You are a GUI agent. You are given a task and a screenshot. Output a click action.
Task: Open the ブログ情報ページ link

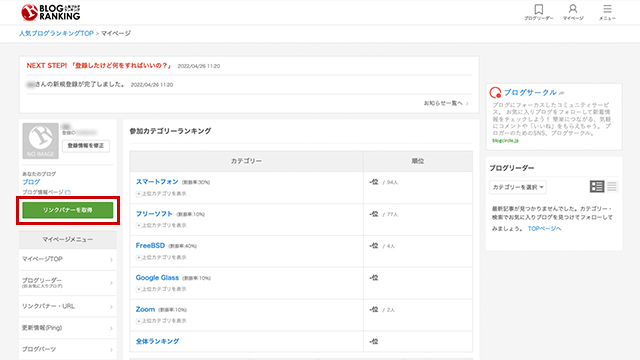[43, 192]
